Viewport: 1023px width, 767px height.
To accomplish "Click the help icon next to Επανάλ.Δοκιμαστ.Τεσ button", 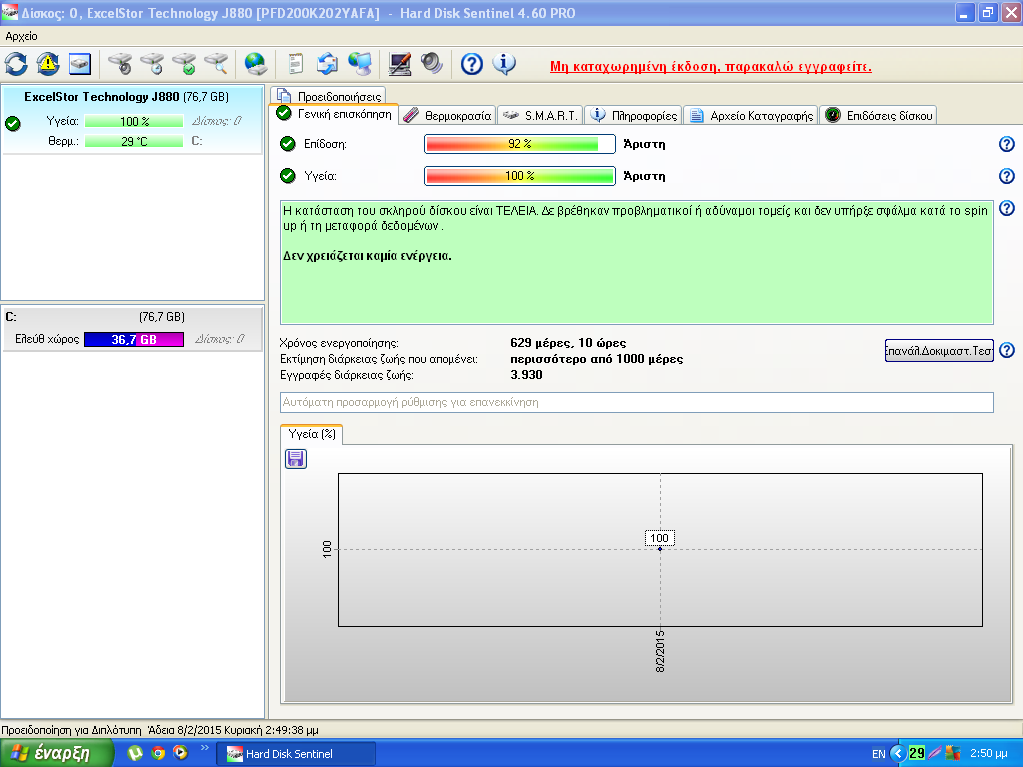I will tap(1007, 350).
